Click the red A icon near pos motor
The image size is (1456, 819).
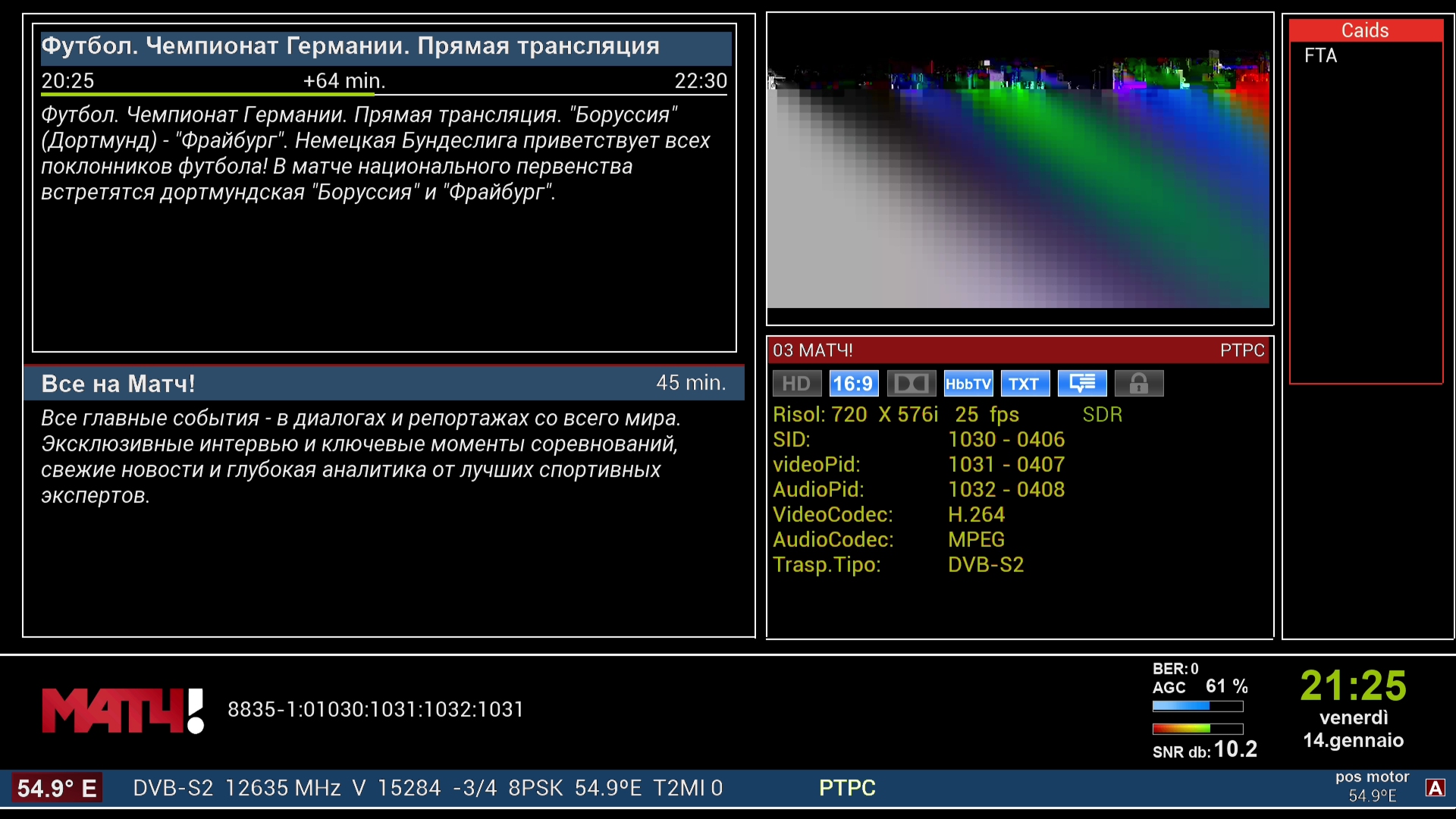pos(1435,788)
